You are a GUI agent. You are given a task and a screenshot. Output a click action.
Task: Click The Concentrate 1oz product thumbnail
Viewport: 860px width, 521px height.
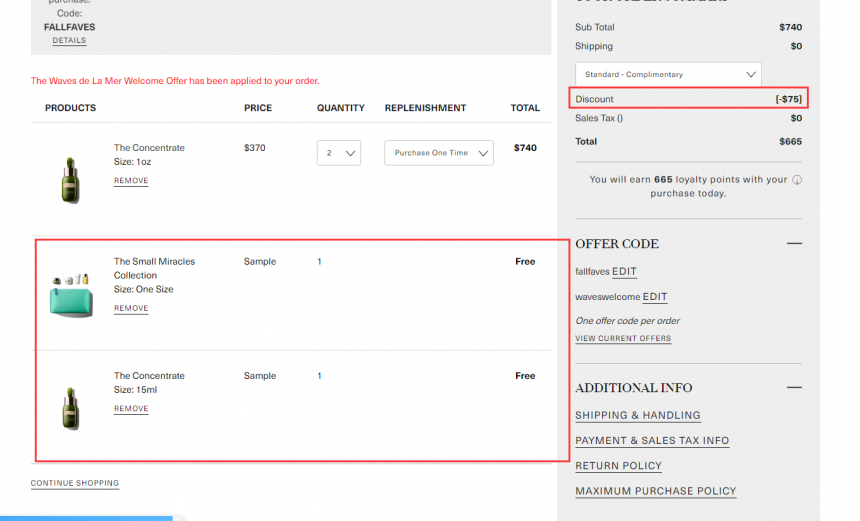tap(70, 180)
